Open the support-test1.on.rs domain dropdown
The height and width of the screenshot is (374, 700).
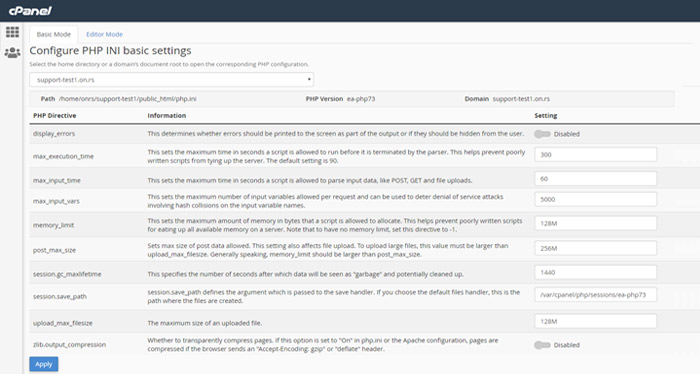[171, 80]
